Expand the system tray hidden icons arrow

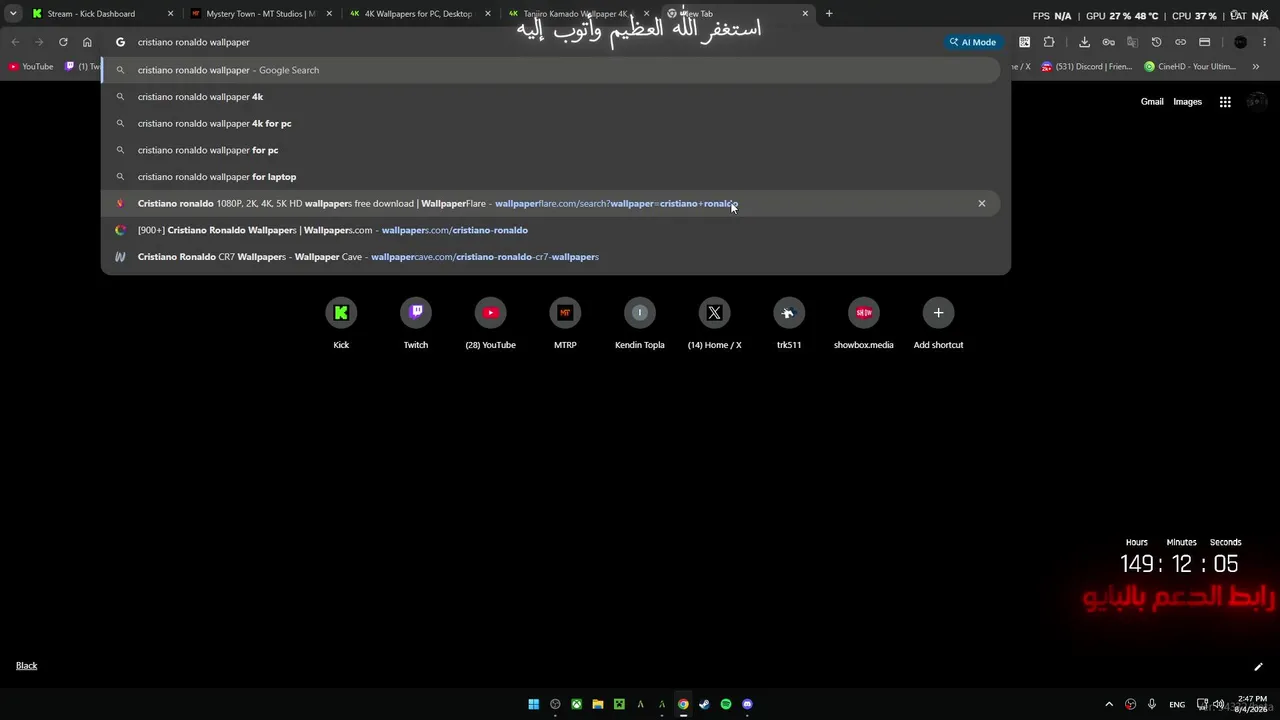(1108, 704)
